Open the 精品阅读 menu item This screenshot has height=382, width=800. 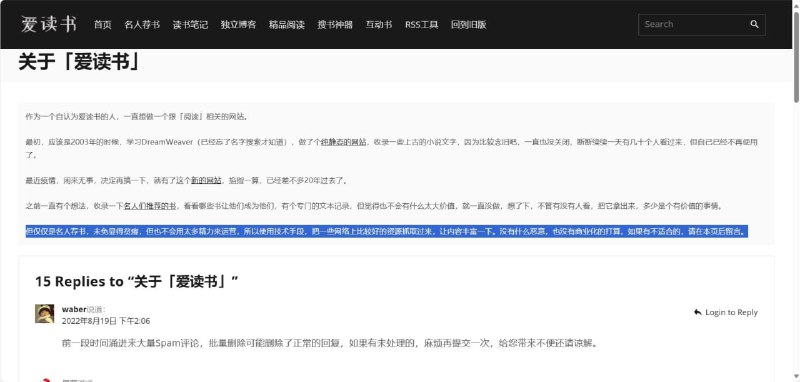tap(287, 24)
